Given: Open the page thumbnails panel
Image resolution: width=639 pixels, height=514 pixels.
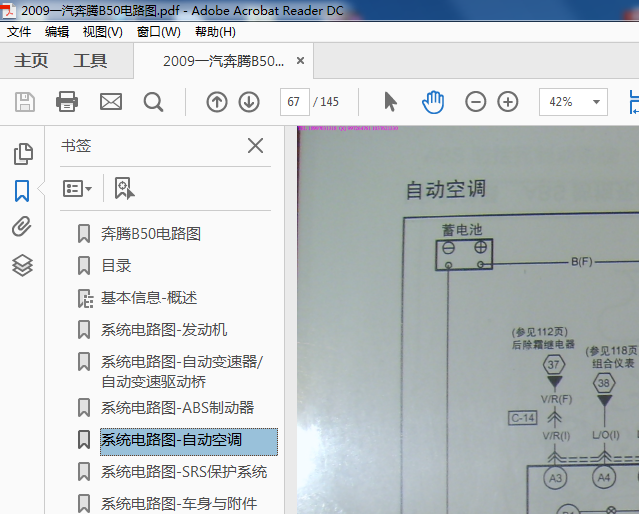Looking at the screenshot, I should (x=22, y=154).
